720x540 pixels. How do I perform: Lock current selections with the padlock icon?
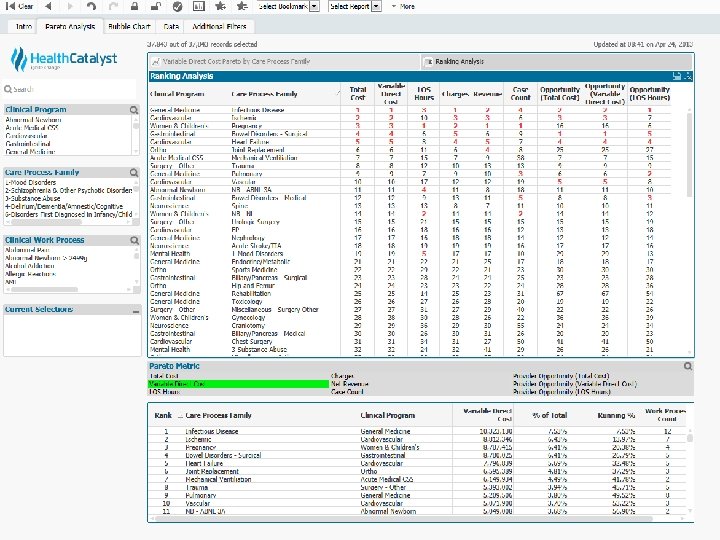point(135,6)
